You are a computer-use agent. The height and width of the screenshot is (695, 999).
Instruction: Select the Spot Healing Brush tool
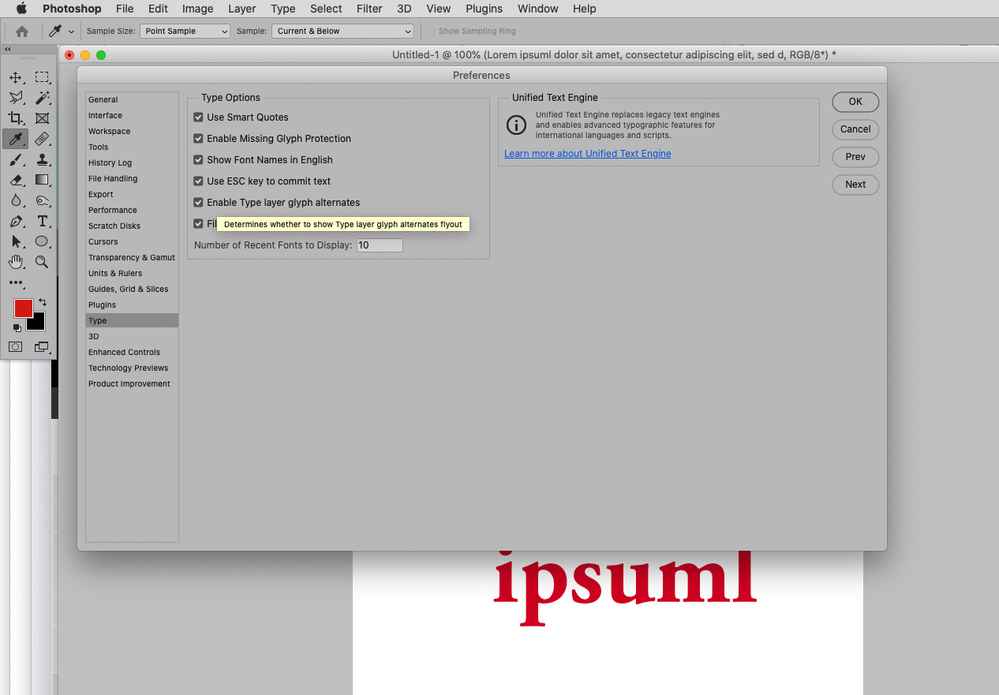(x=42, y=139)
